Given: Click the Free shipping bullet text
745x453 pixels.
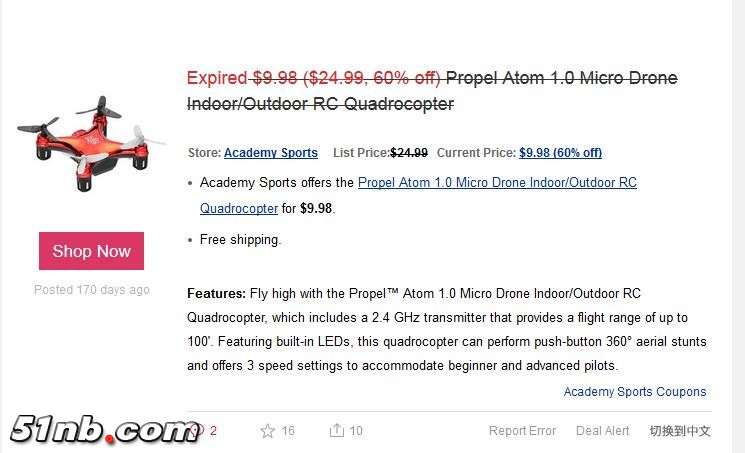Looking at the screenshot, I should [x=241, y=240].
